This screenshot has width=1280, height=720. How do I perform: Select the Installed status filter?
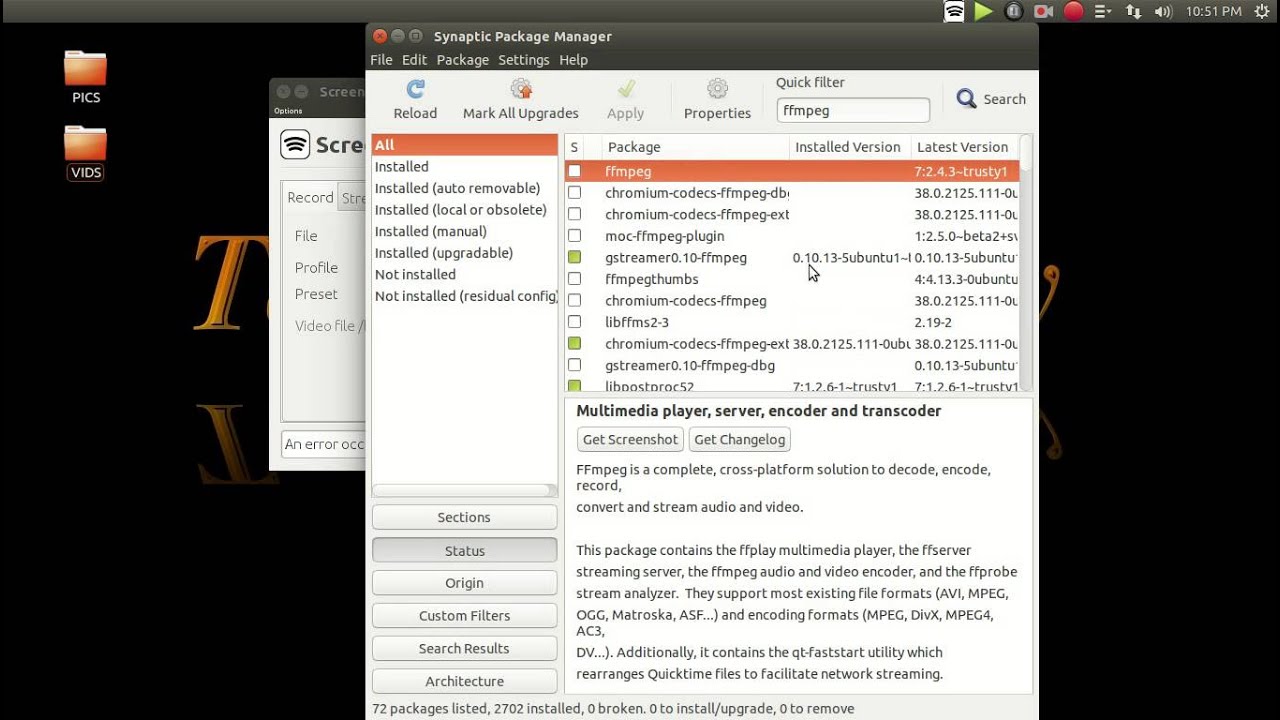pyautogui.click(x=464, y=167)
